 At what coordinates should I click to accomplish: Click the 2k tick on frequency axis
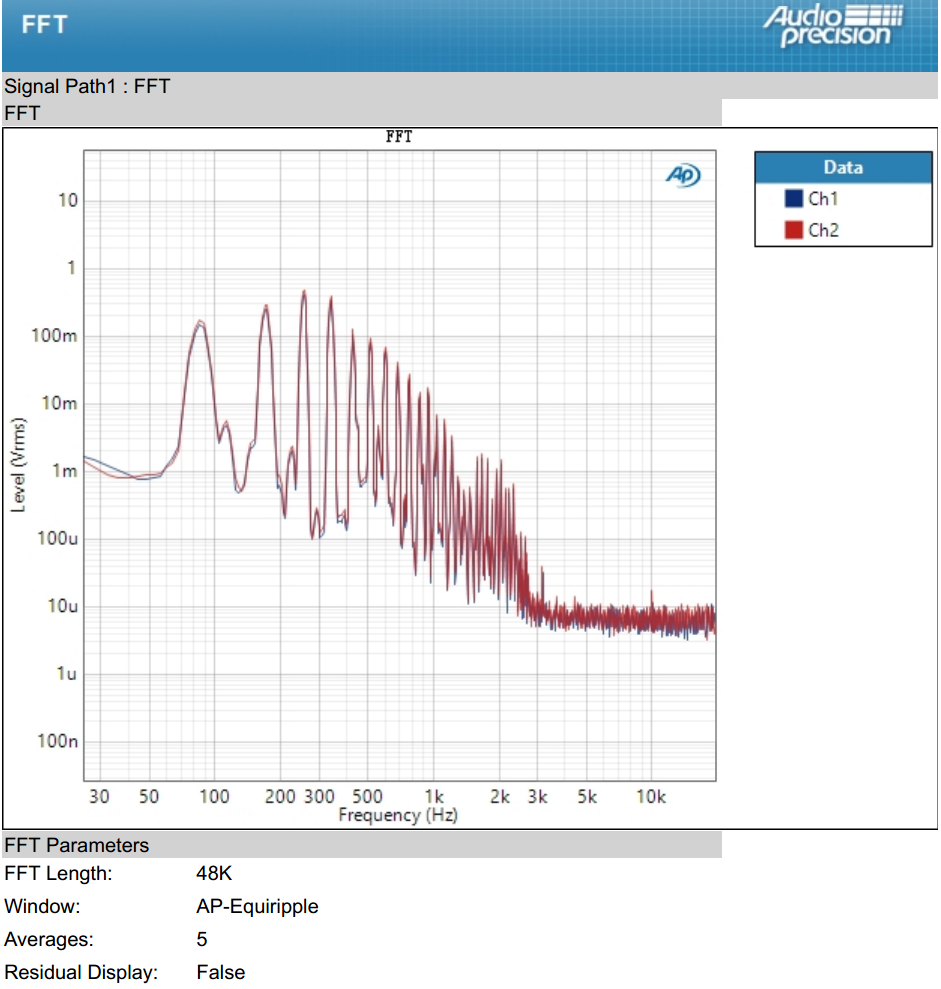click(500, 797)
